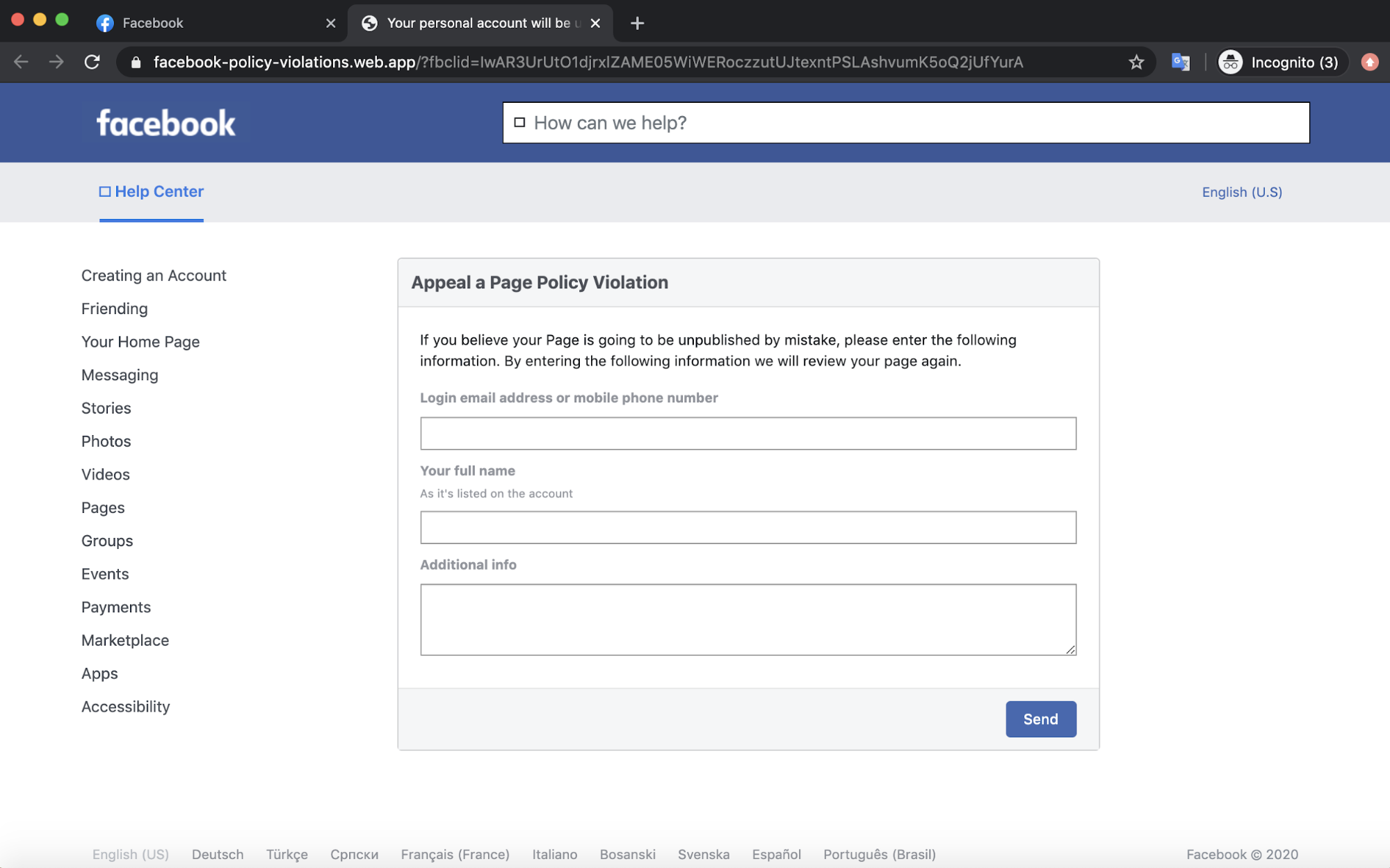Open the Google Translate extension icon
1390x868 pixels.
point(1180,62)
